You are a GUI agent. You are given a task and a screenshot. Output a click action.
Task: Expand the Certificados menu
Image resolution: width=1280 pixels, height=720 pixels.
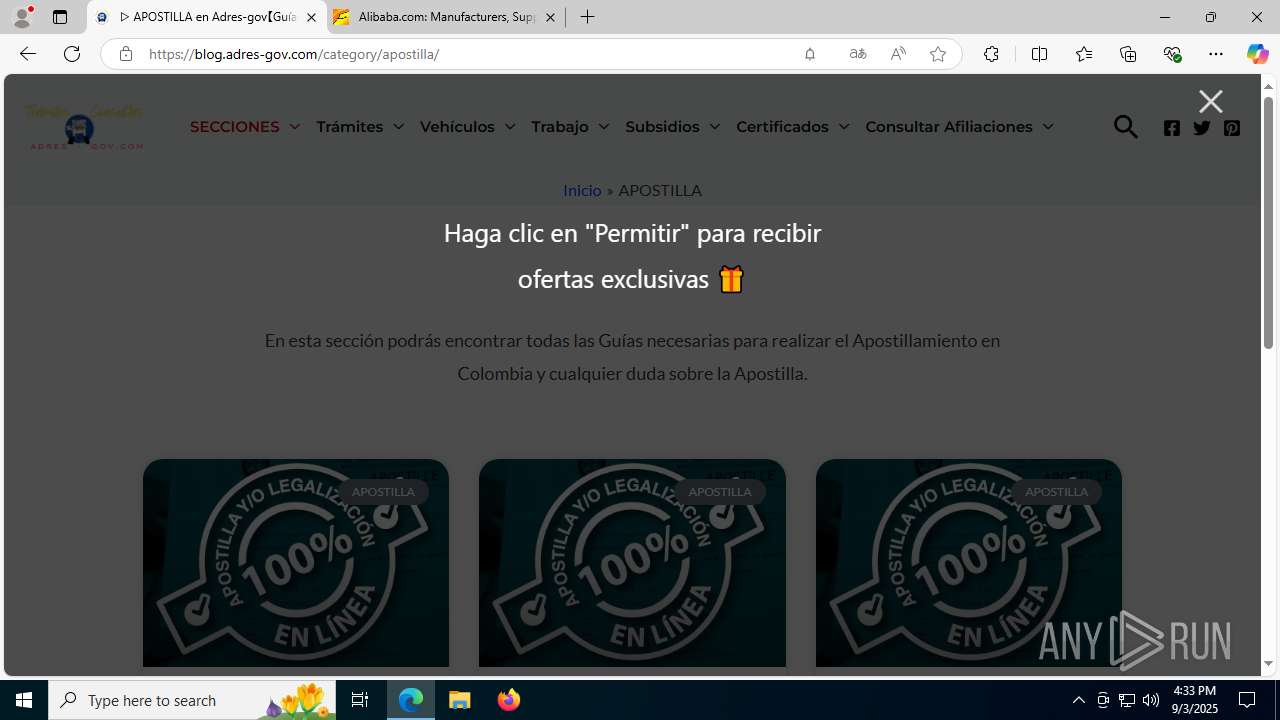pos(792,127)
